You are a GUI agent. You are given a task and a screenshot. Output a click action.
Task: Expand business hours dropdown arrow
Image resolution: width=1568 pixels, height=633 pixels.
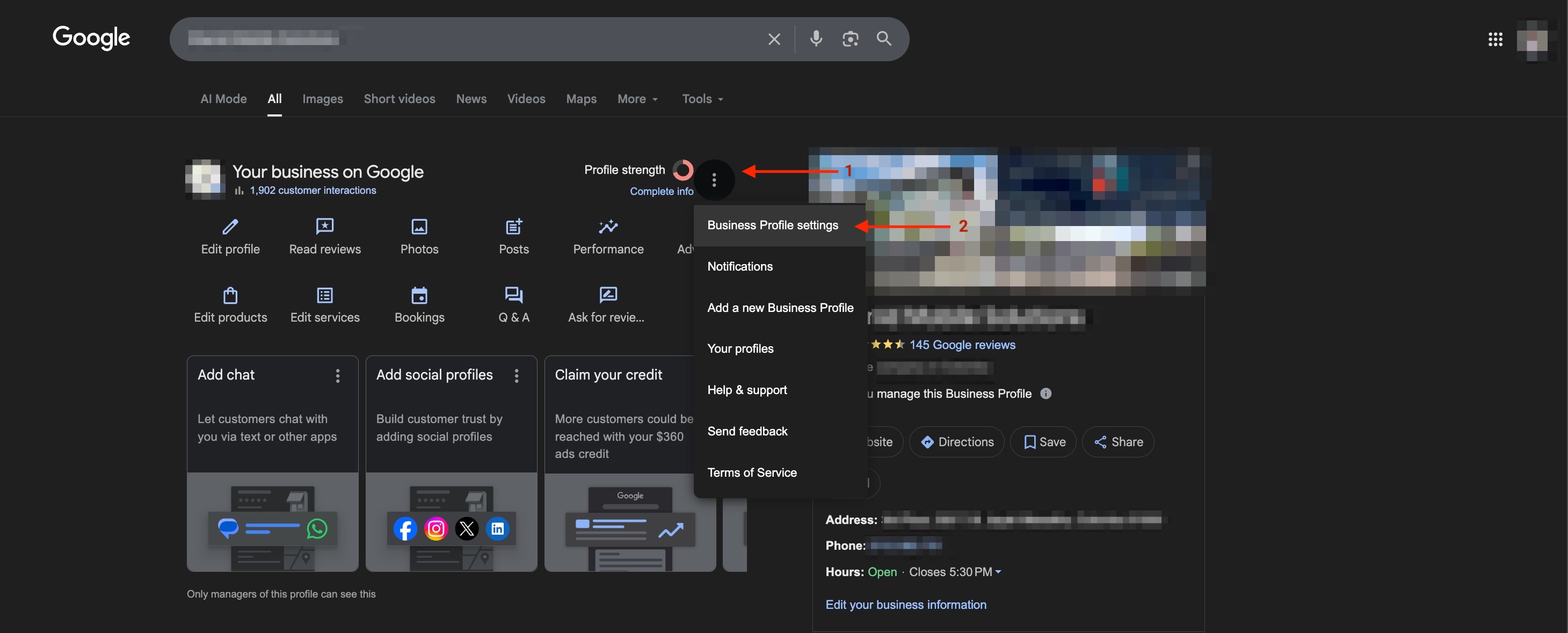(998, 572)
